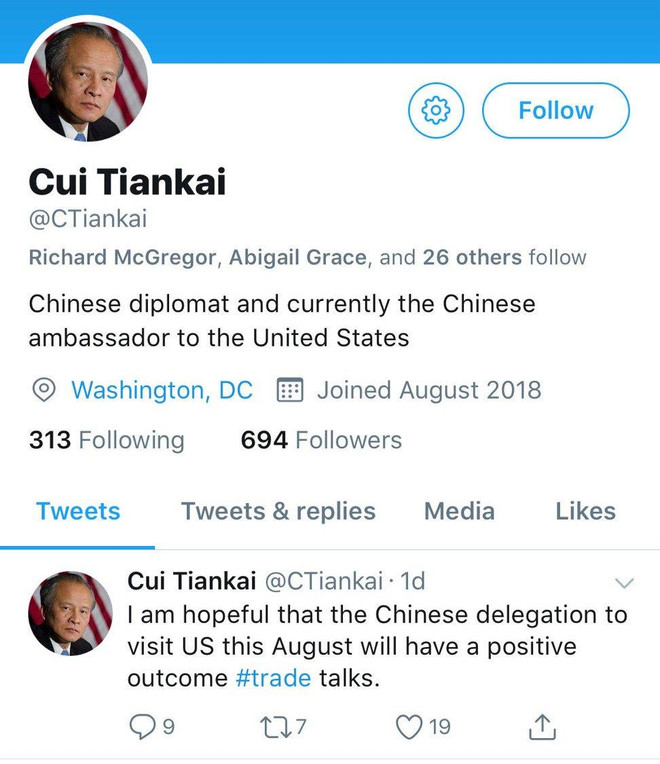Open the profile settings gear icon

click(x=436, y=110)
